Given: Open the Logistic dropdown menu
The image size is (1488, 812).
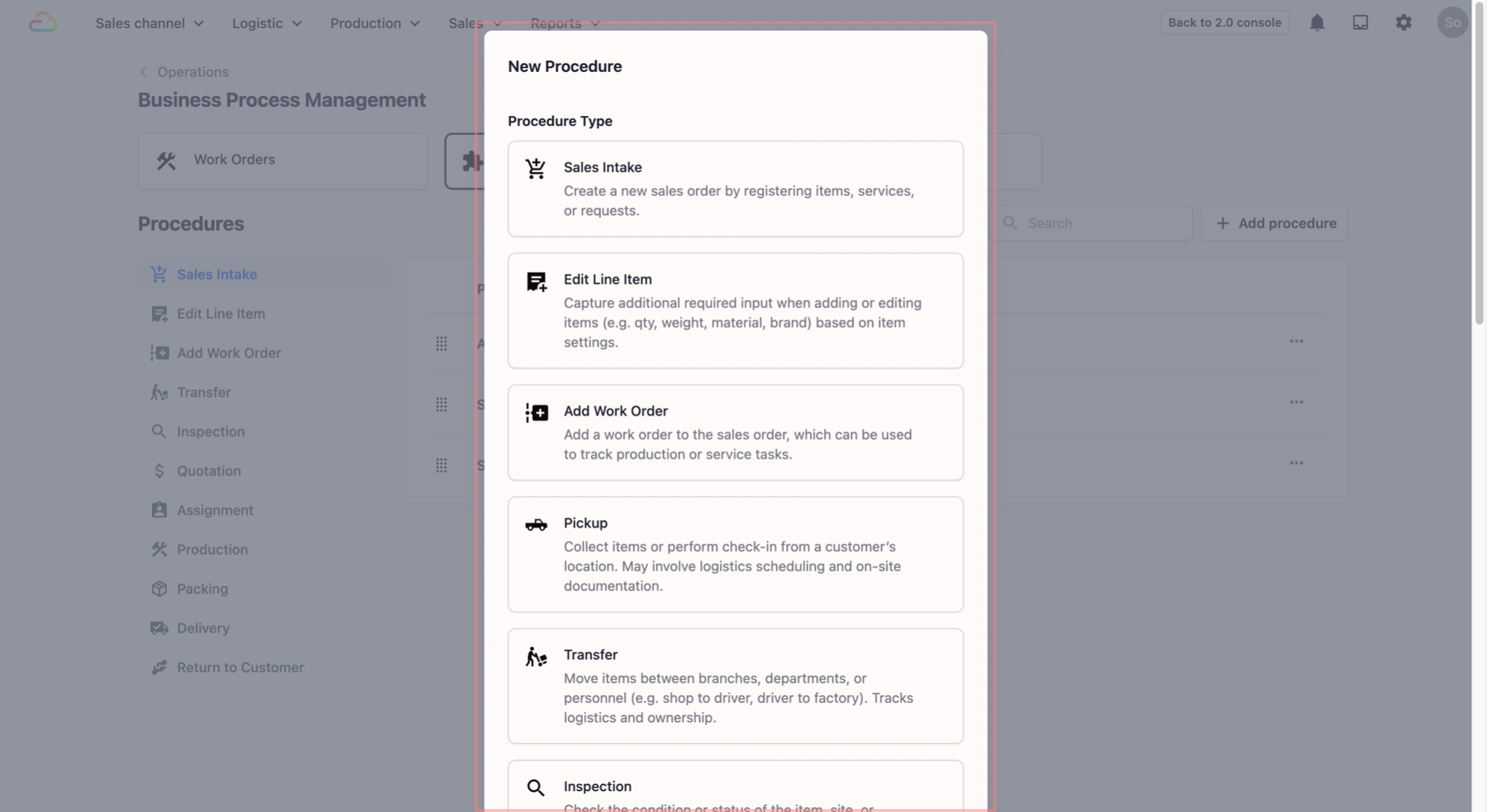Looking at the screenshot, I should pyautogui.click(x=267, y=23).
